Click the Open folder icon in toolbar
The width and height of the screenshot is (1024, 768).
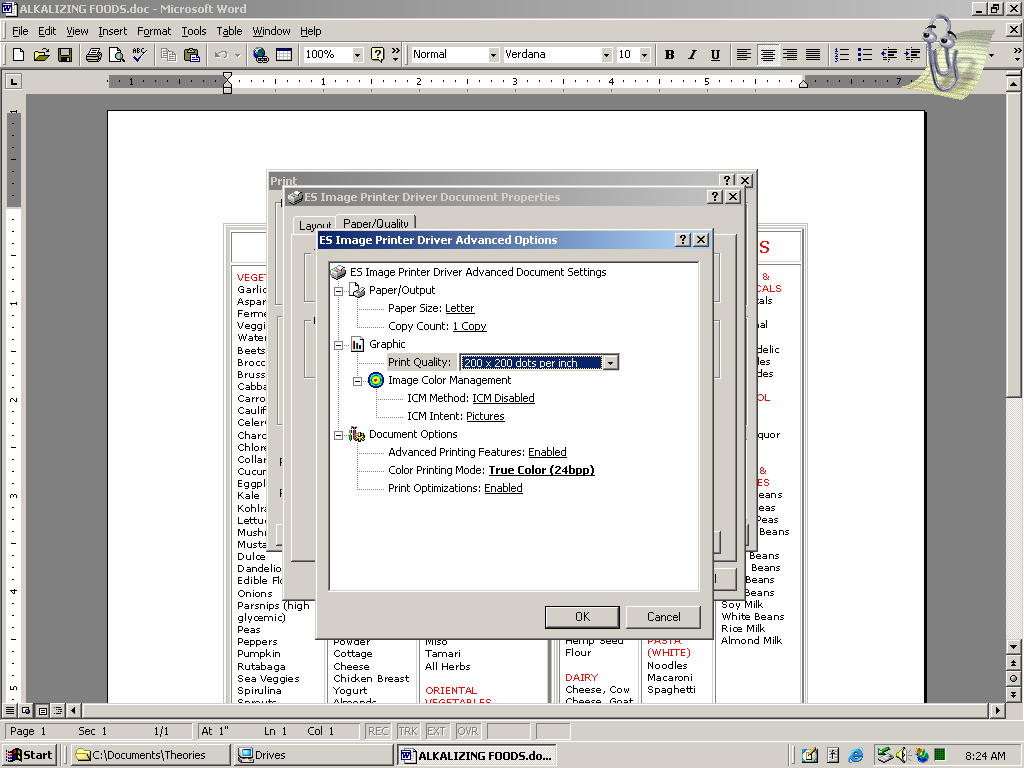(x=41, y=55)
